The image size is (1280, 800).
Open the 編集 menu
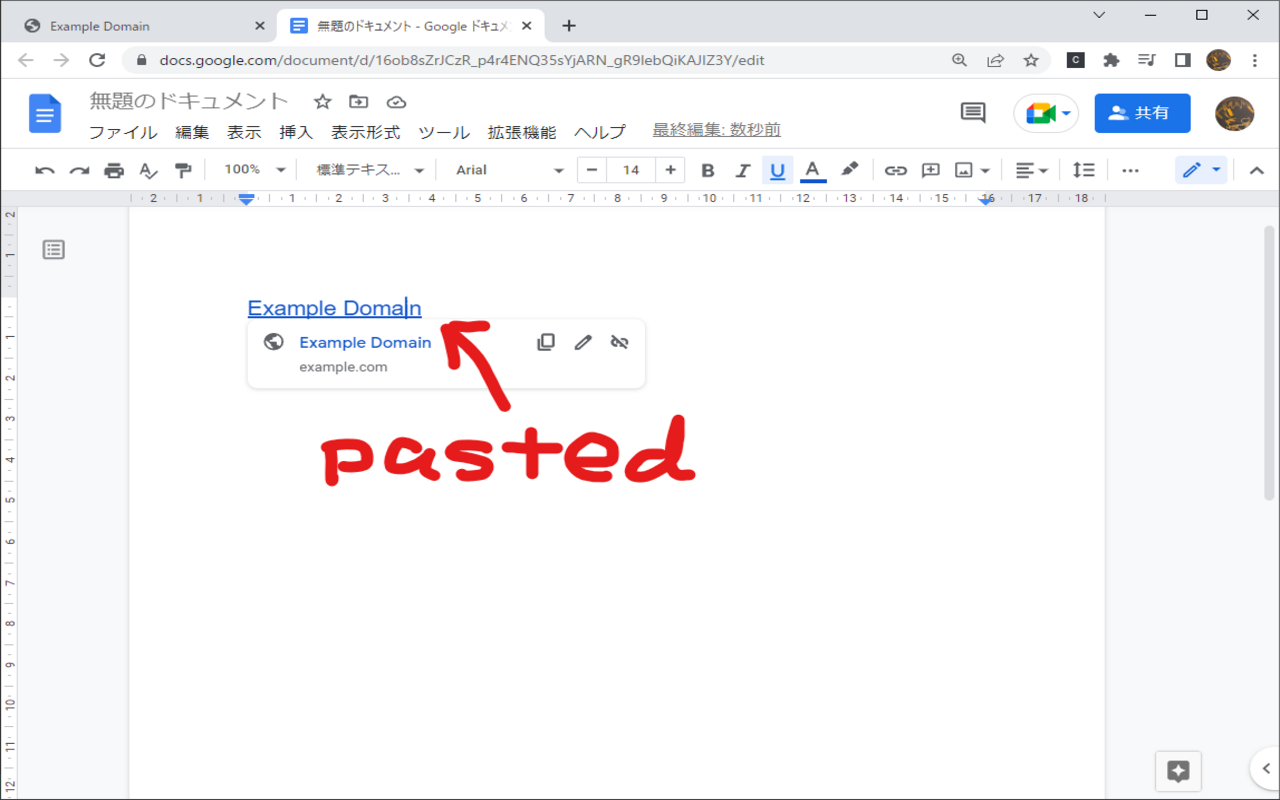tap(192, 132)
